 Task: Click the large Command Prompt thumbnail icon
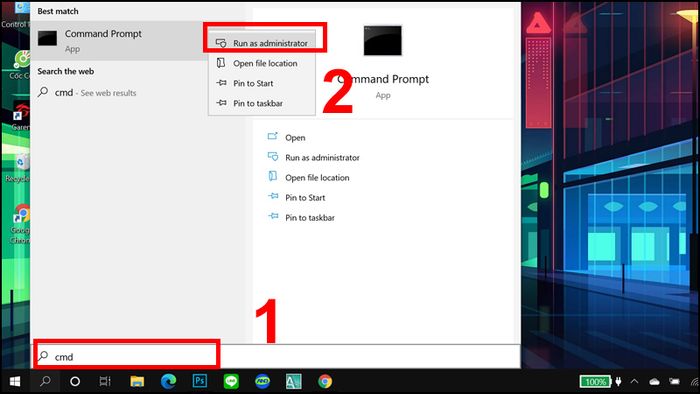(382, 41)
